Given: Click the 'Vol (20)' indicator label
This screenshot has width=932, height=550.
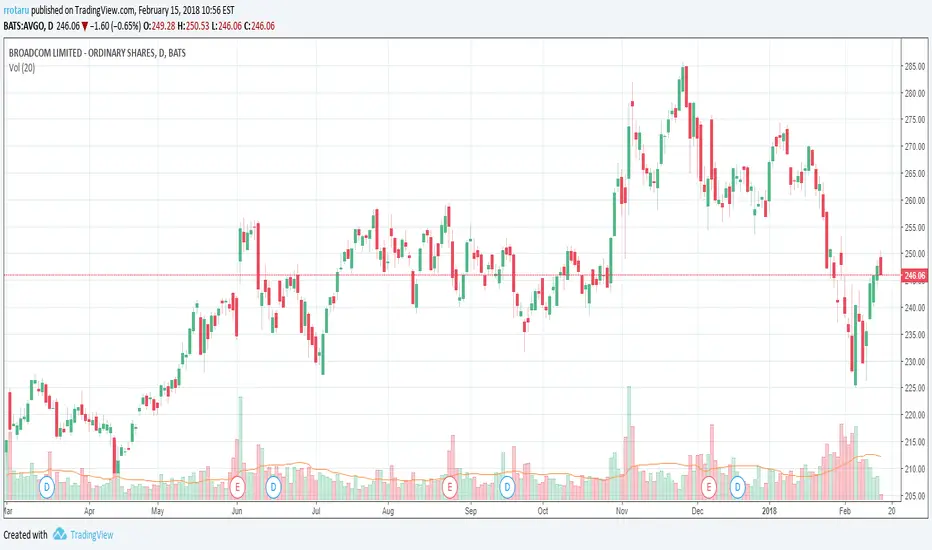Looking at the screenshot, I should tap(22, 68).
